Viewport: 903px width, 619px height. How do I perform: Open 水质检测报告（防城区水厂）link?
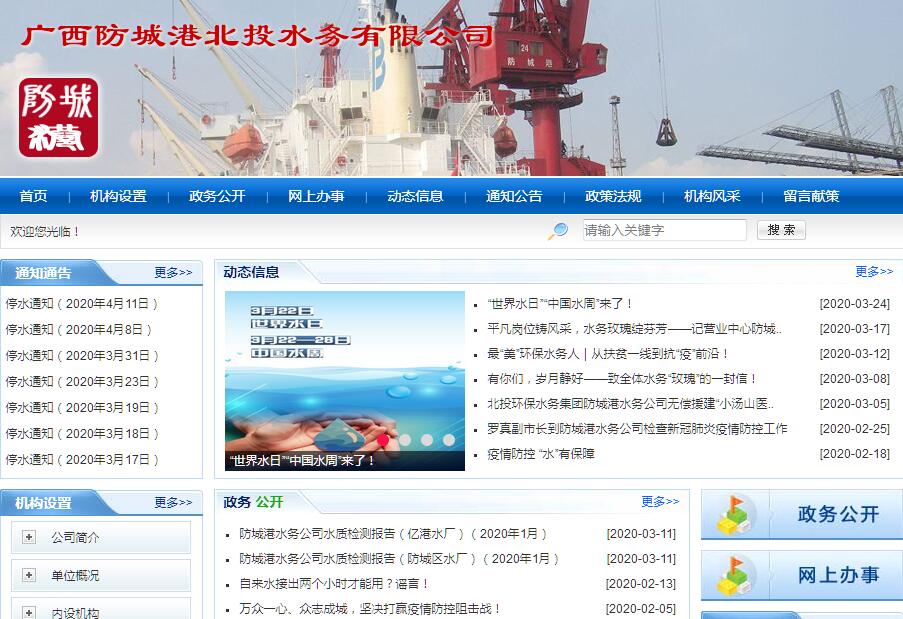point(399,559)
